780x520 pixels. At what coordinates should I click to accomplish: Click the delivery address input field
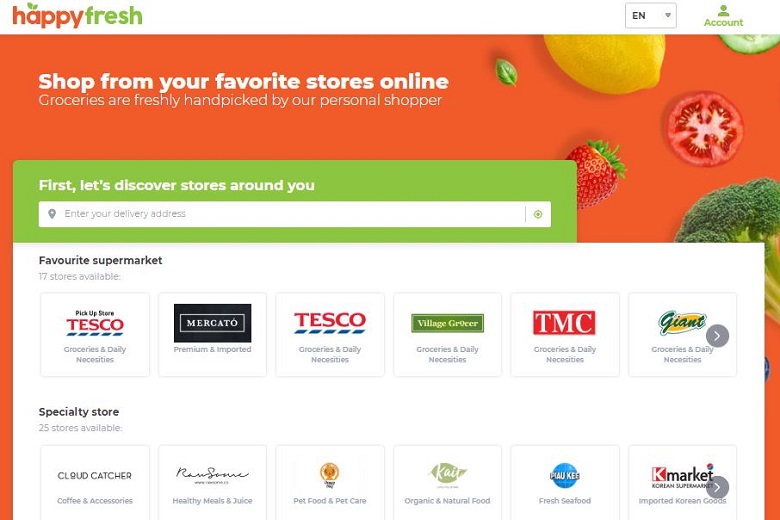pos(294,214)
